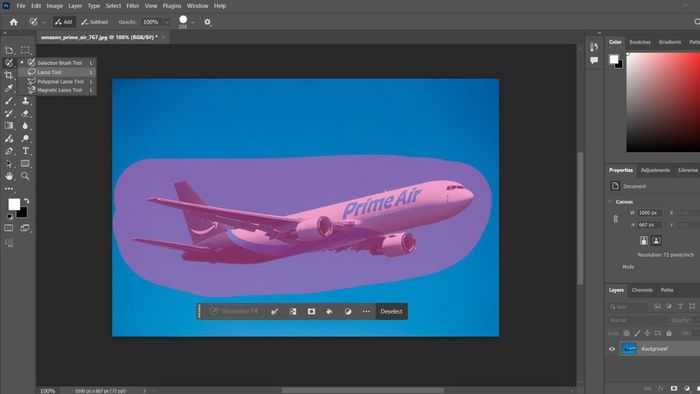Image resolution: width=700 pixels, height=394 pixels.
Task: Open more options in the contextual task bar
Action: point(366,311)
